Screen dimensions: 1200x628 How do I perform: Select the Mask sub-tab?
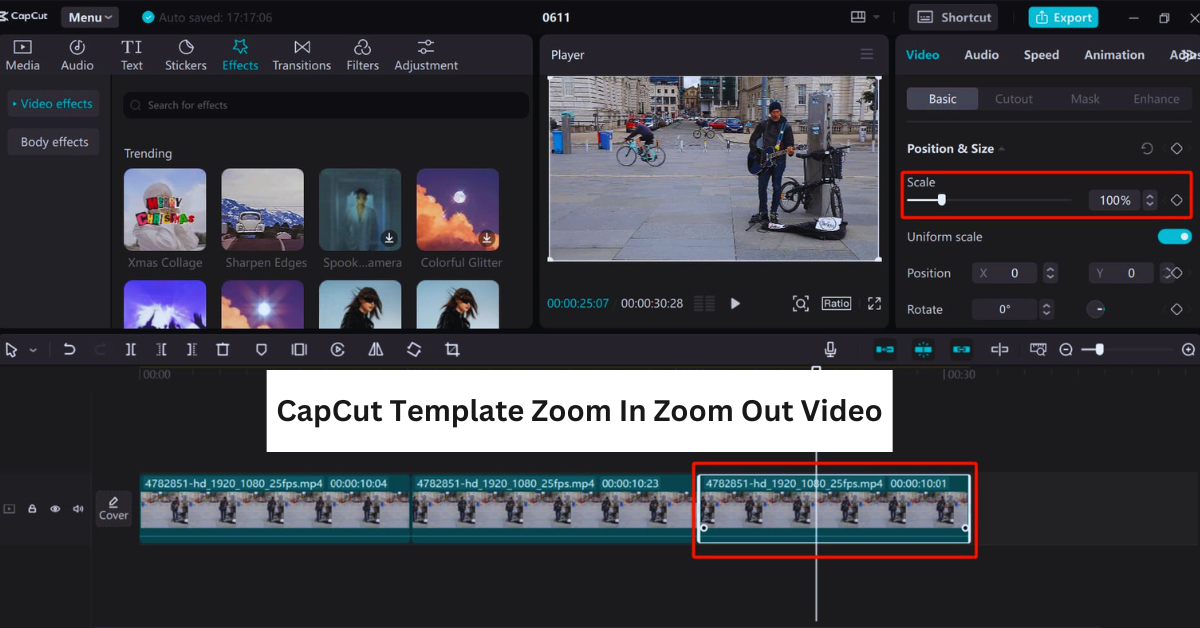(1085, 99)
